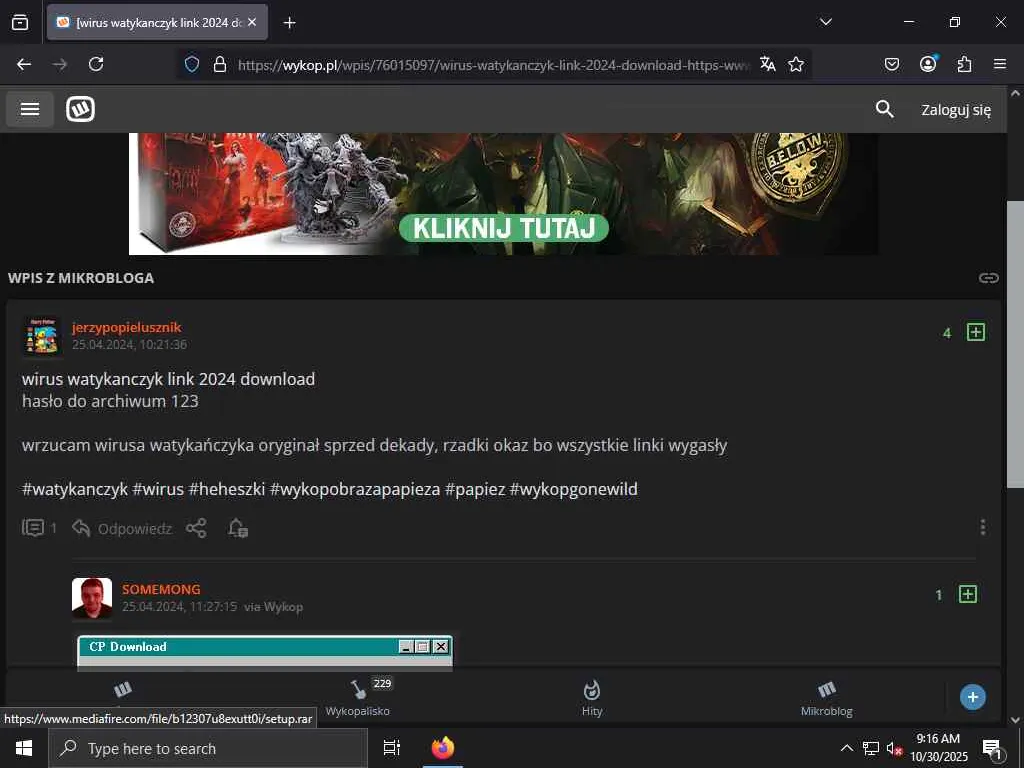Show hidden system tray icons chevron
Image resolution: width=1024 pixels, height=768 pixels.
(x=846, y=748)
